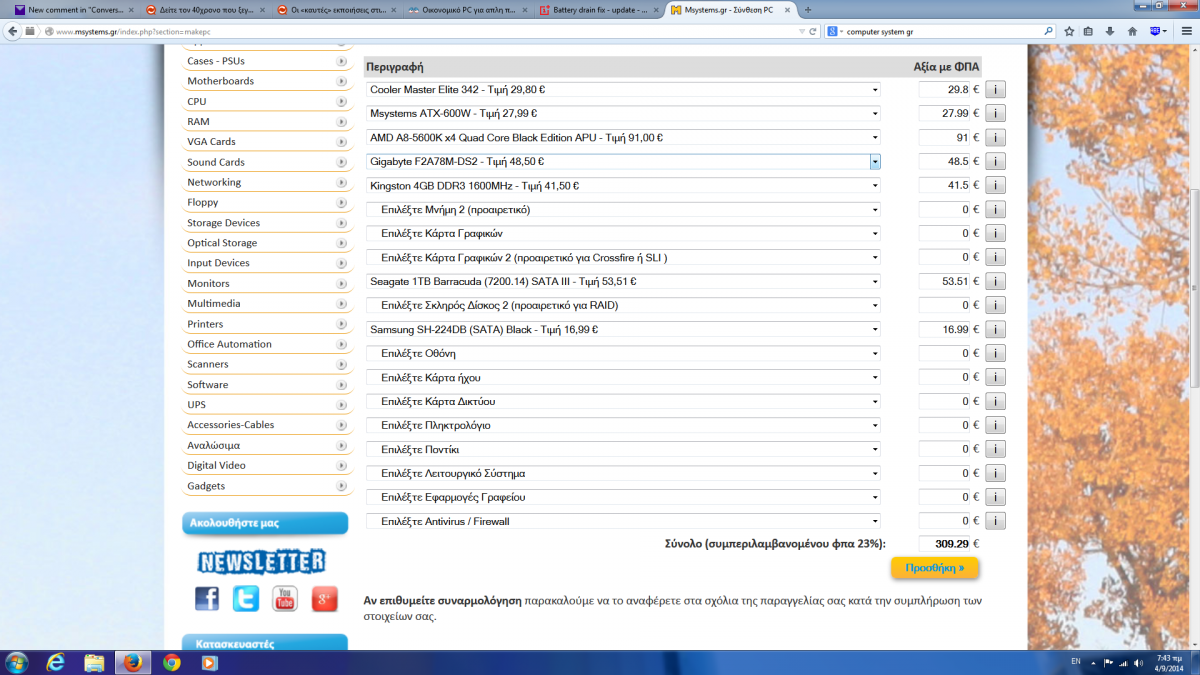Click the NEWSLETTER banner
This screenshot has height=675, width=1200.
(261, 561)
